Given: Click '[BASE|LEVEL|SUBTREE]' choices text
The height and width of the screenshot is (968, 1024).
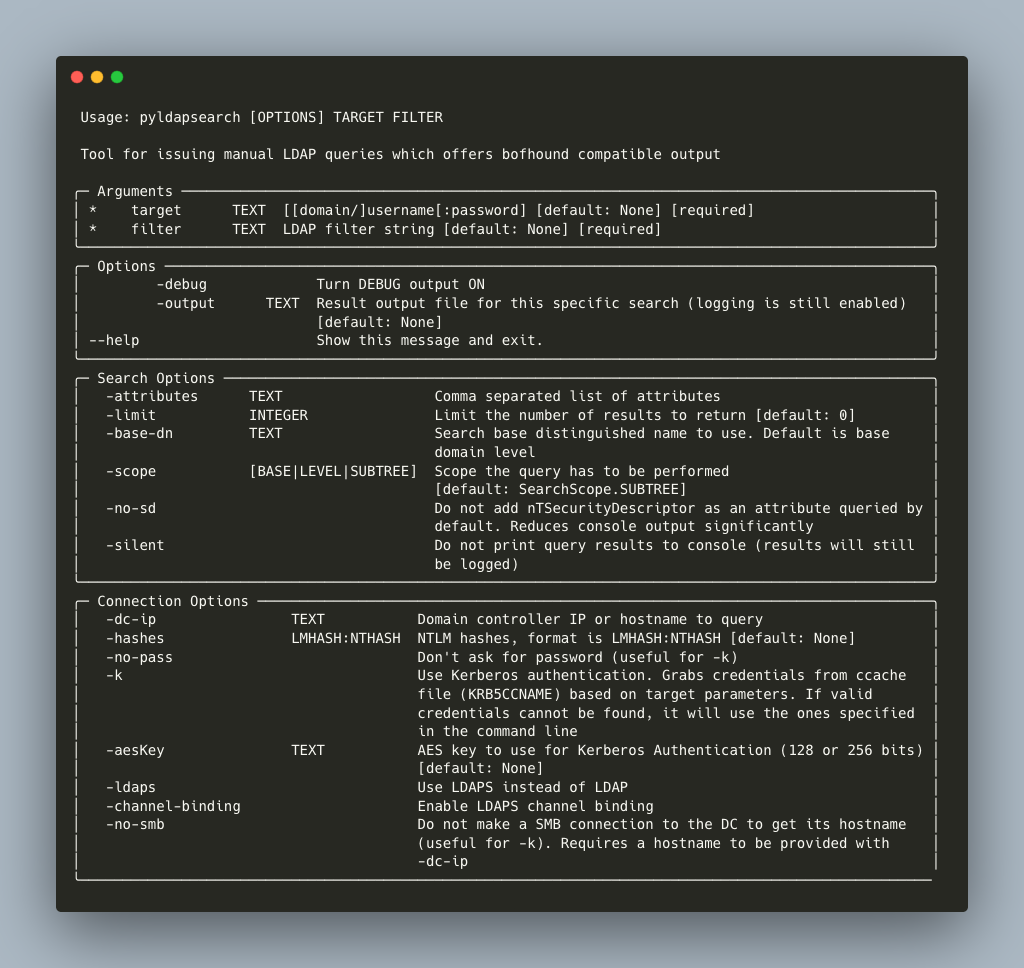Looking at the screenshot, I should 333,472.
